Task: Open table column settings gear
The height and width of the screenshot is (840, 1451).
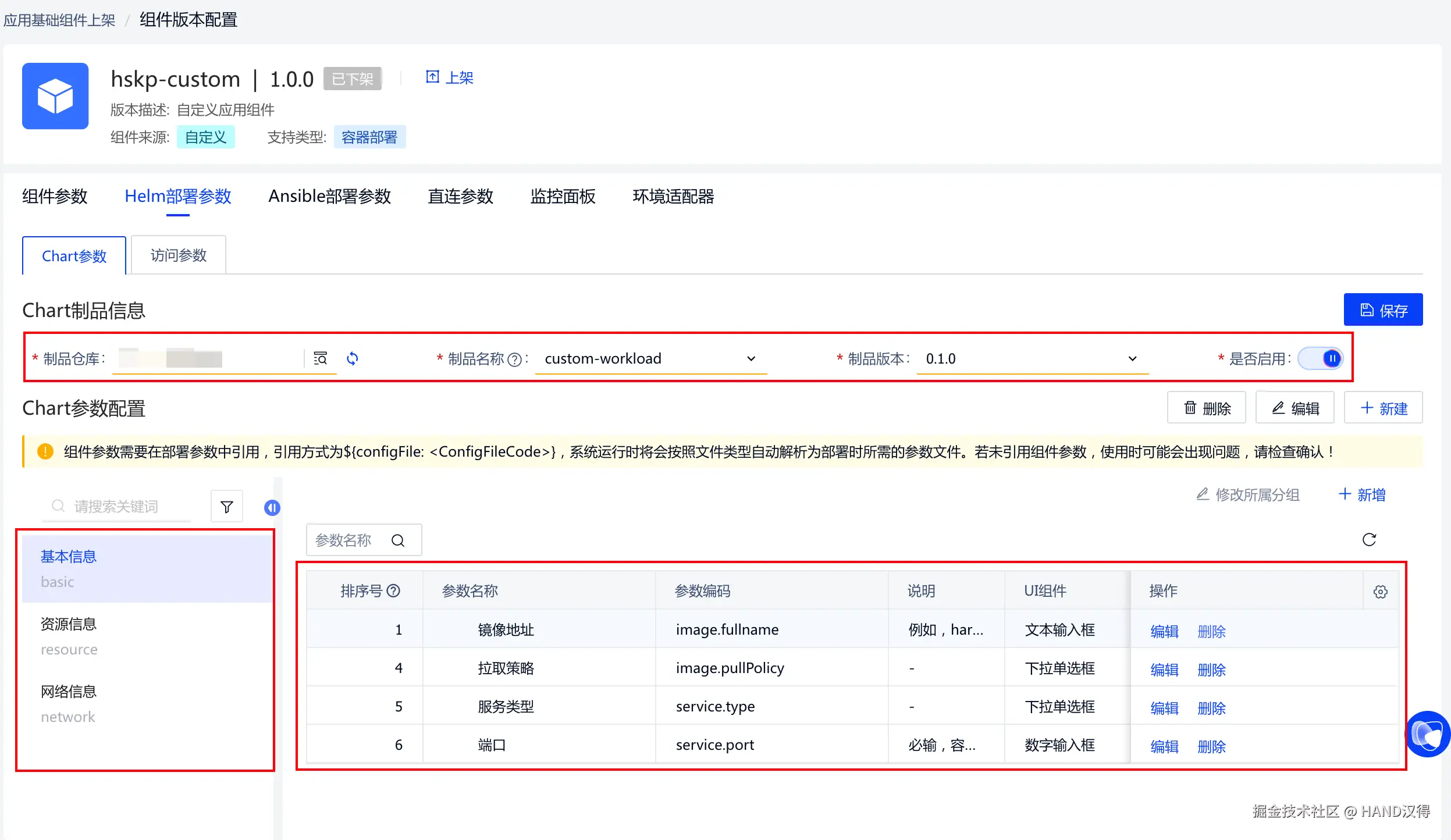Action: pyautogui.click(x=1380, y=592)
